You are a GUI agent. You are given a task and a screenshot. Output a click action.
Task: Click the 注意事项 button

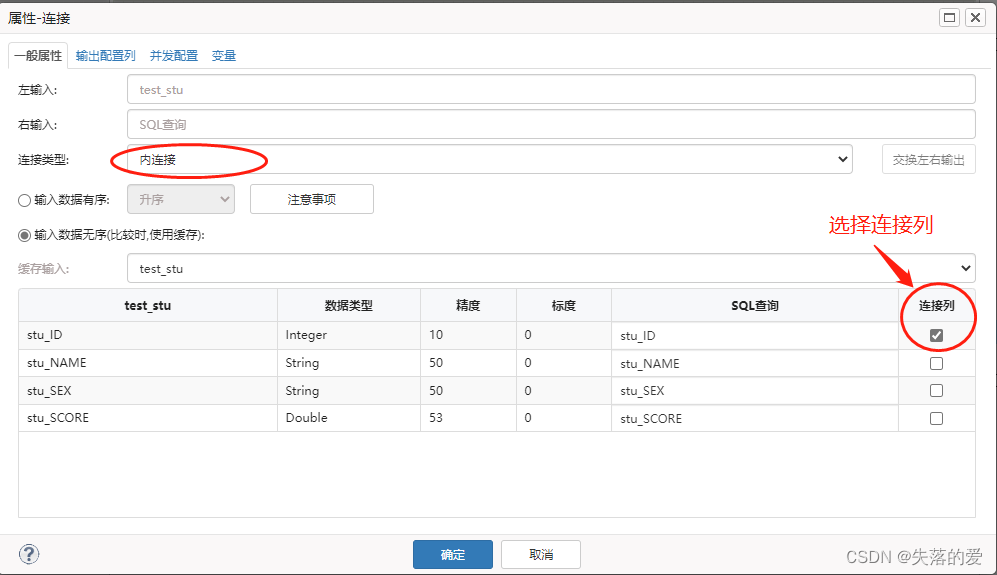pyautogui.click(x=312, y=199)
